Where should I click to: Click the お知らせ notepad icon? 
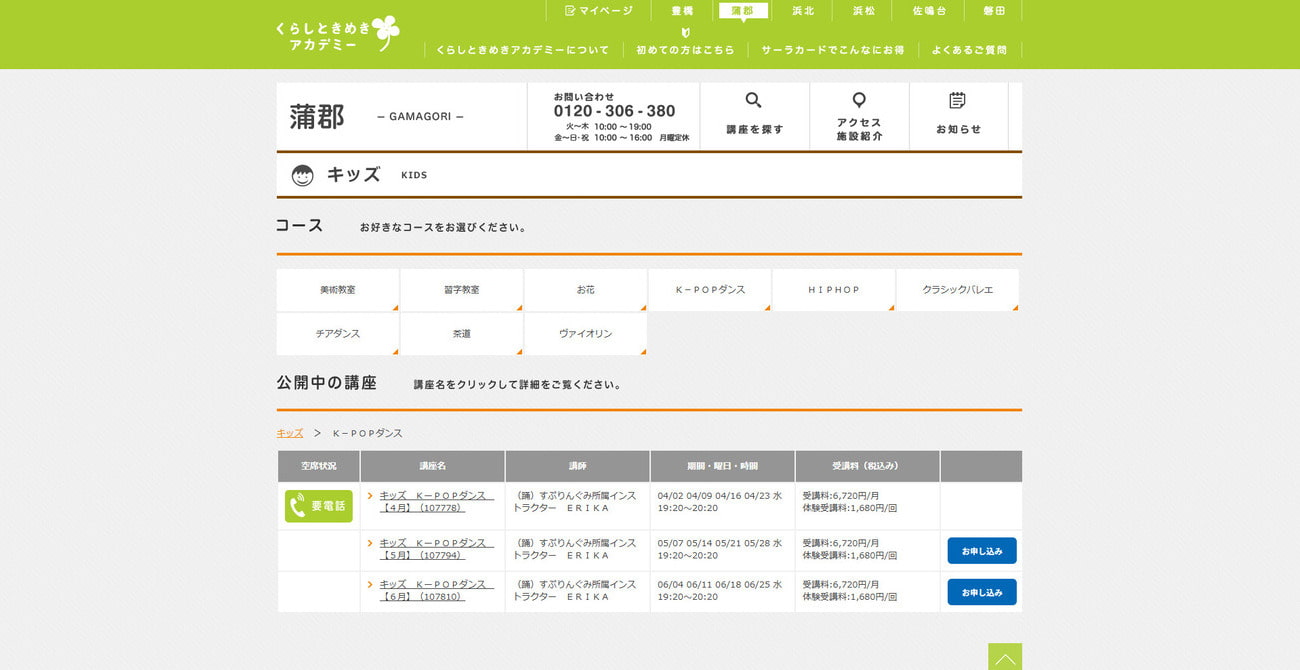tap(957, 101)
